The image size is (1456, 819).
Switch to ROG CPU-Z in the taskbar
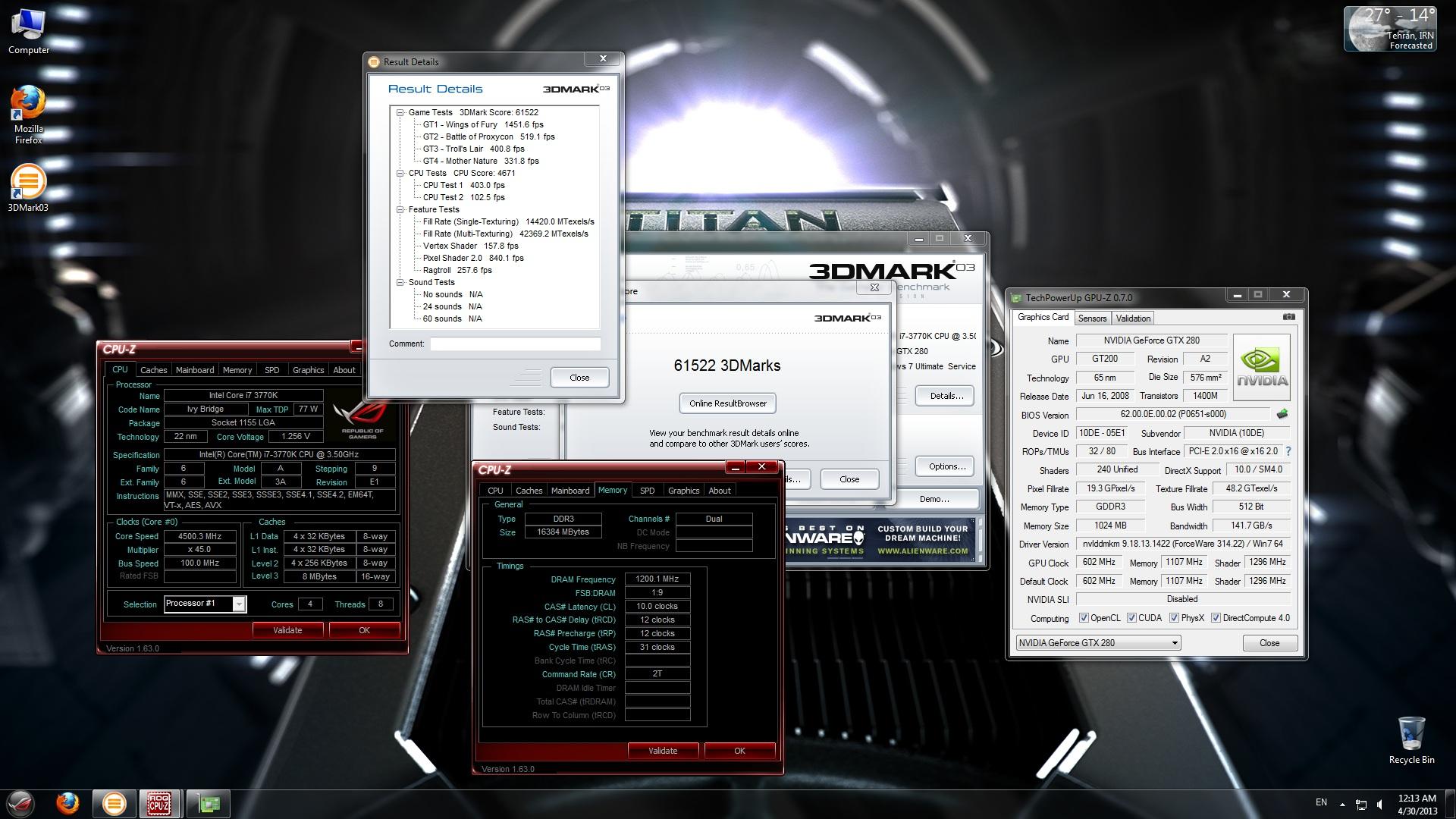point(160,803)
